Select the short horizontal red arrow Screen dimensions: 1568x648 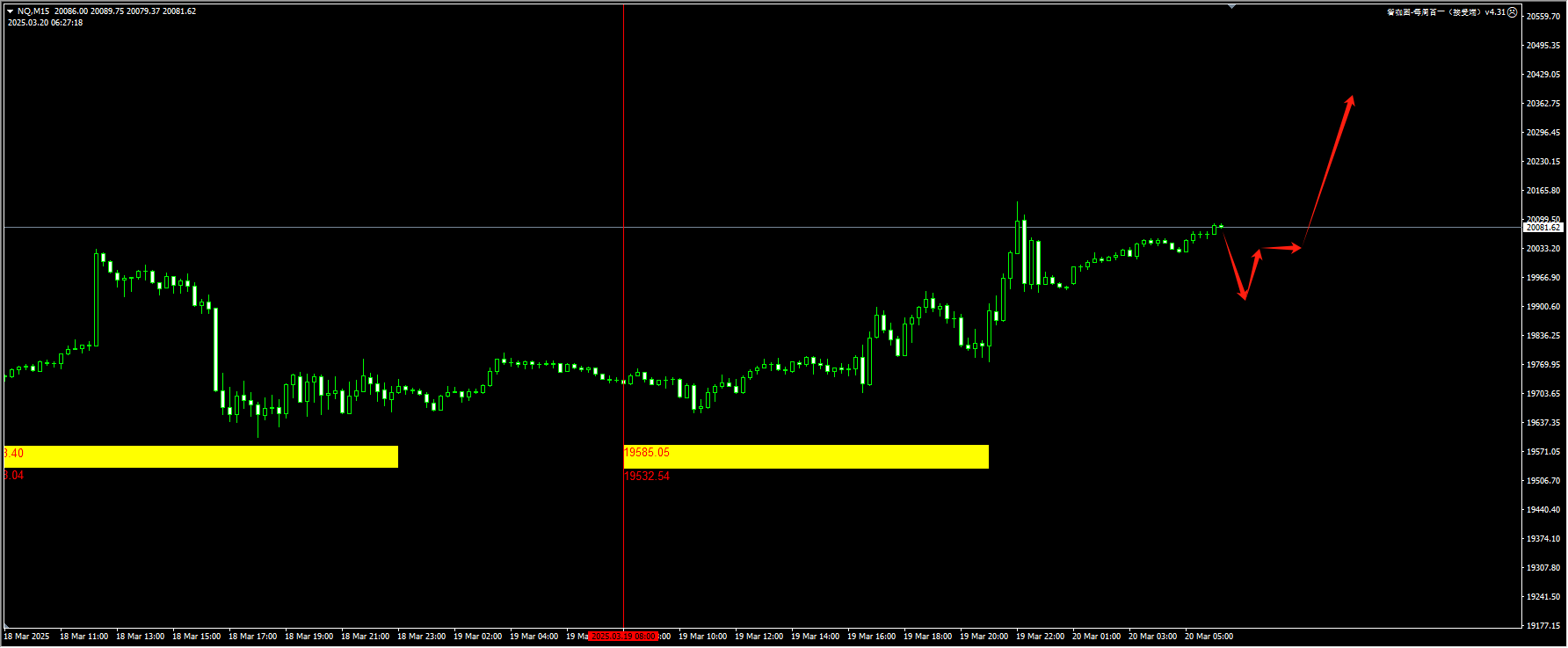click(1281, 248)
